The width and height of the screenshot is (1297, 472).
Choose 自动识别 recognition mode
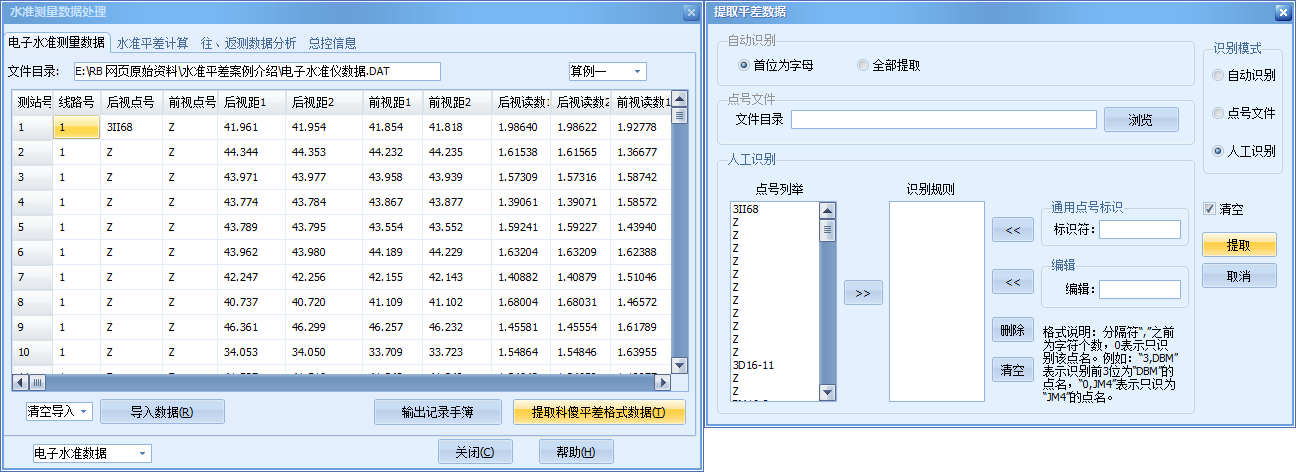[x=1217, y=75]
